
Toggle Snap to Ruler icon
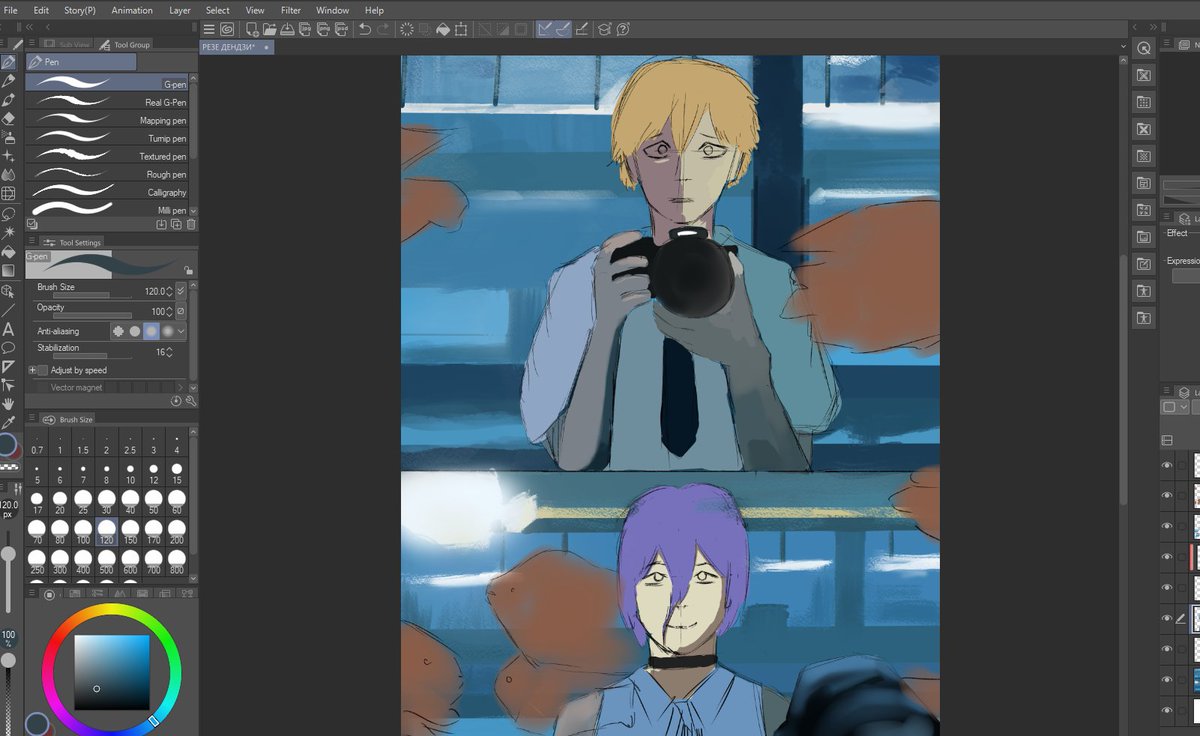(x=545, y=29)
